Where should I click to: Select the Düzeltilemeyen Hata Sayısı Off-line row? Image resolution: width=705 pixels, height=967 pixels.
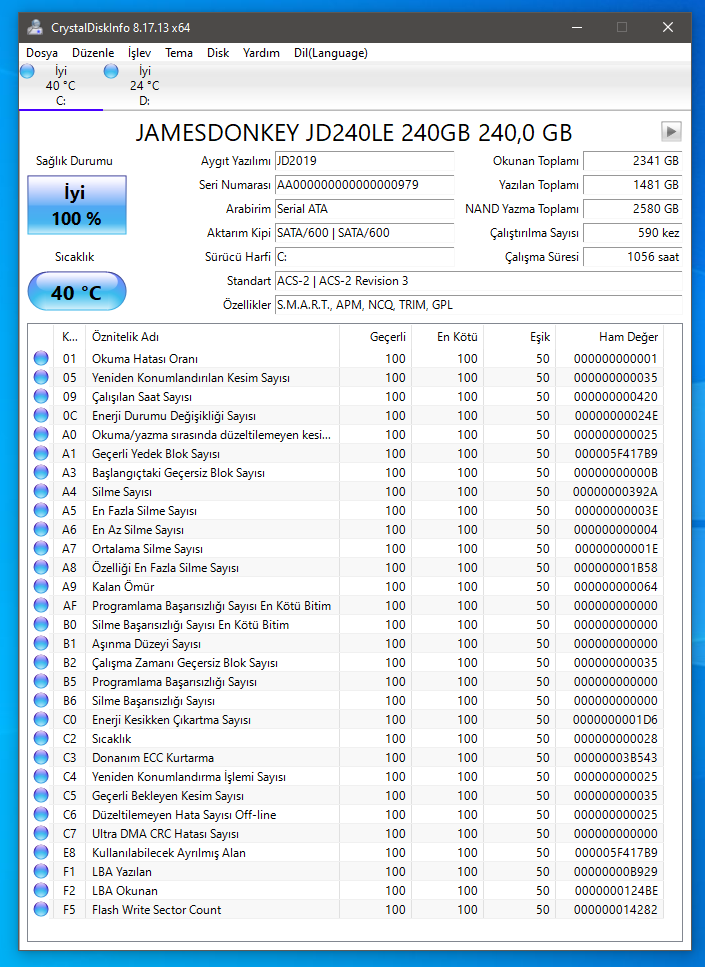(346, 815)
